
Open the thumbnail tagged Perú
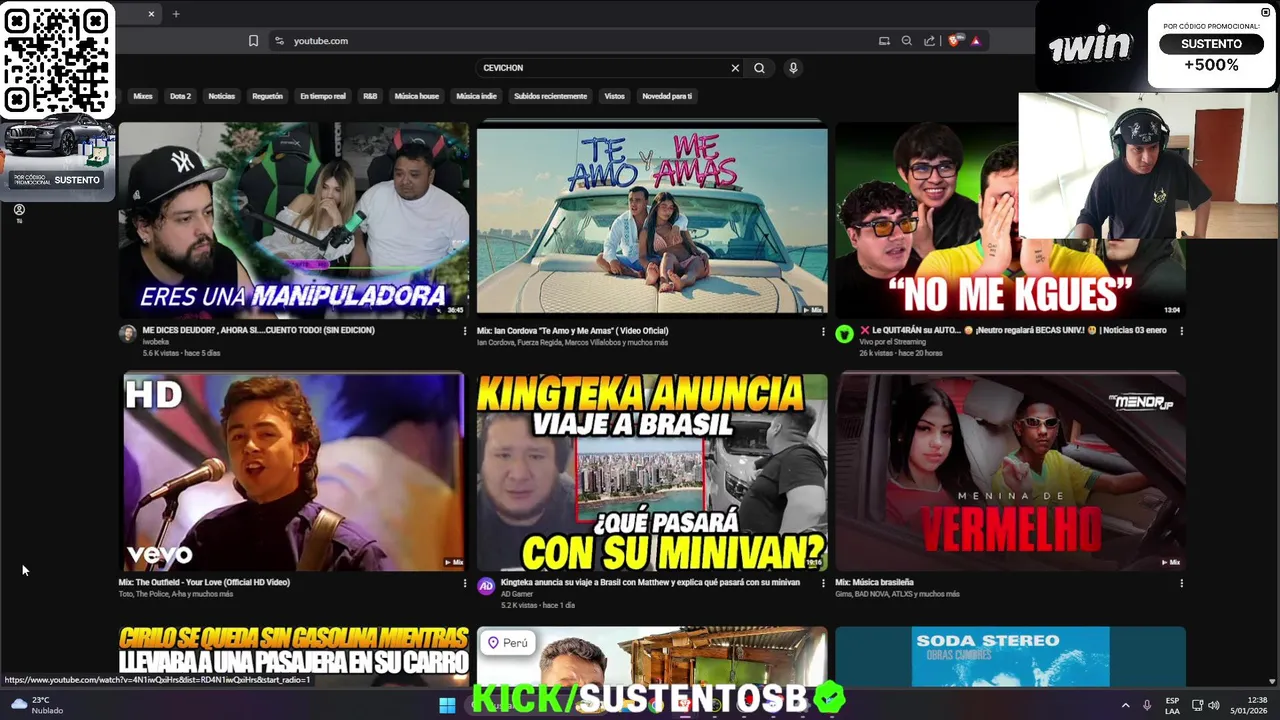pos(652,654)
